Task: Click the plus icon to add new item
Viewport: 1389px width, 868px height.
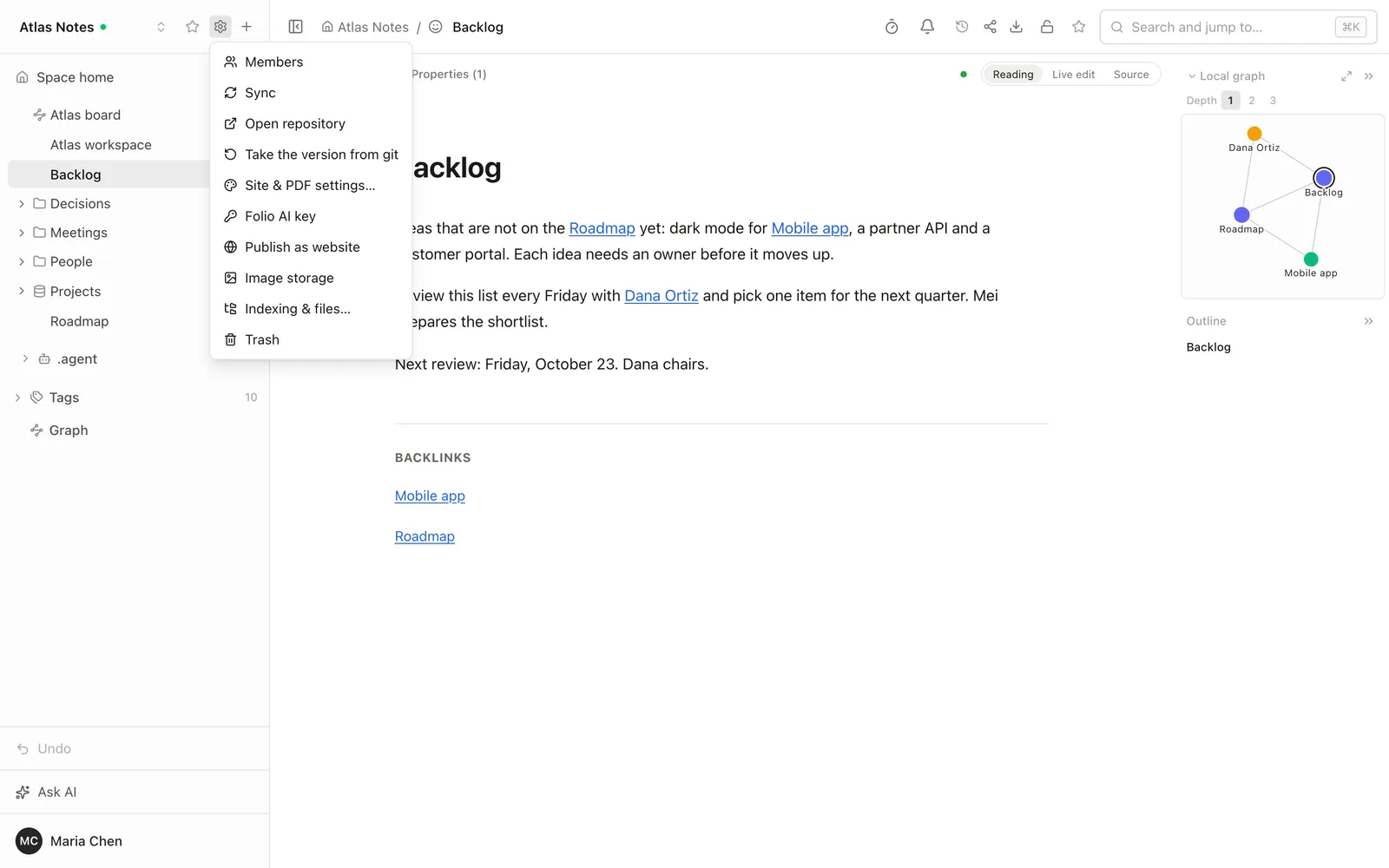Action: click(247, 27)
